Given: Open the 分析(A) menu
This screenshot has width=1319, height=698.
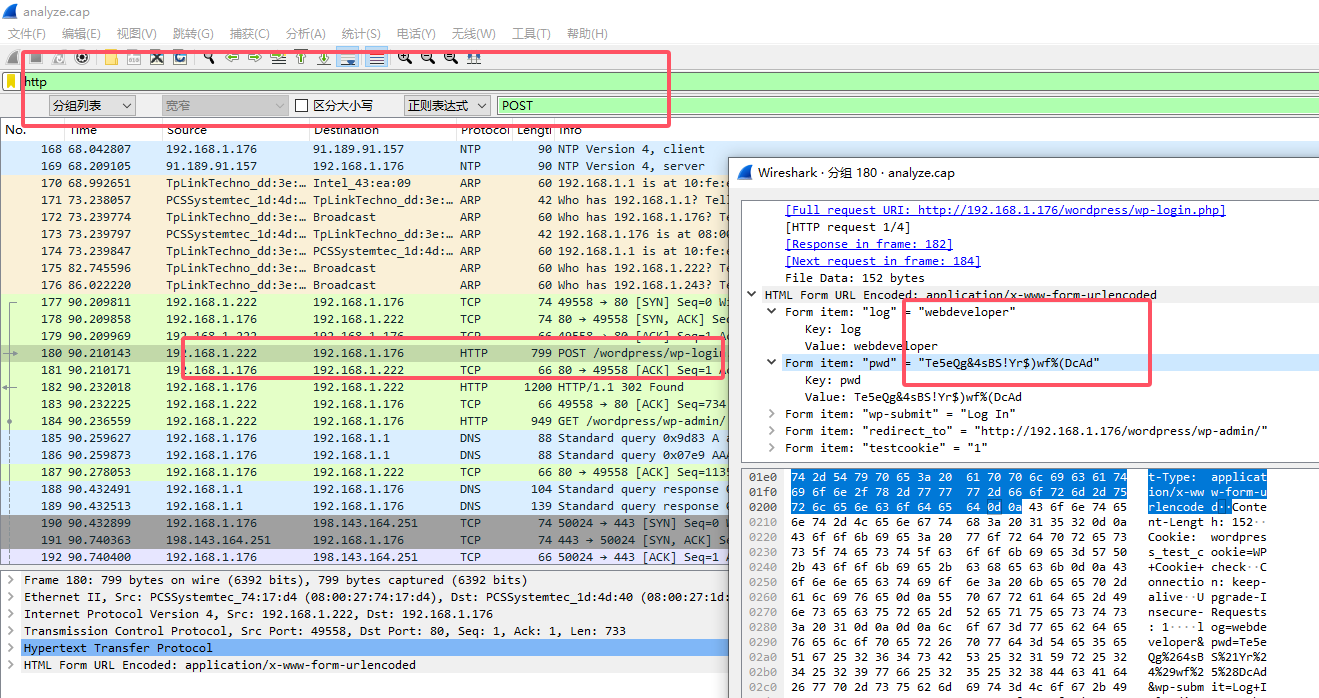Looking at the screenshot, I should tap(306, 34).
